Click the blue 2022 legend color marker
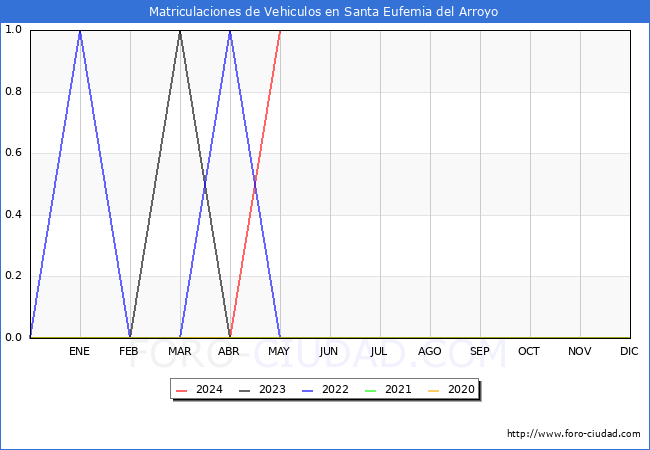 click(308, 391)
